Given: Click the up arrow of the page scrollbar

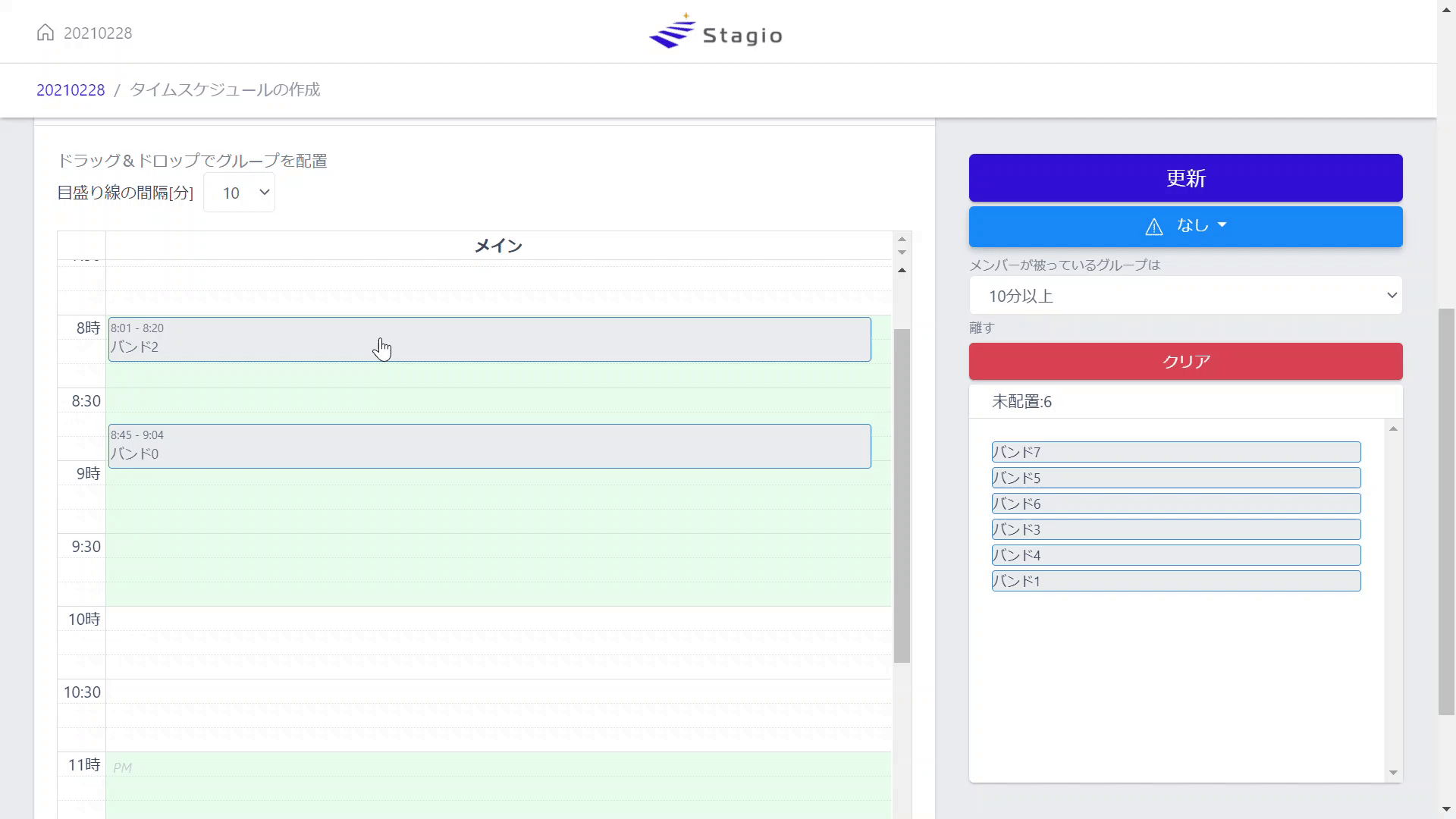Looking at the screenshot, I should 1447,9.
